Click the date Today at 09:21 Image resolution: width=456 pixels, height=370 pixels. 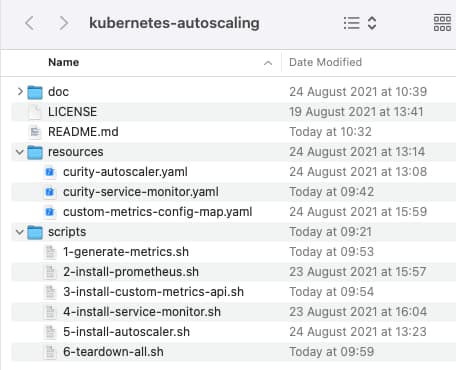330,232
